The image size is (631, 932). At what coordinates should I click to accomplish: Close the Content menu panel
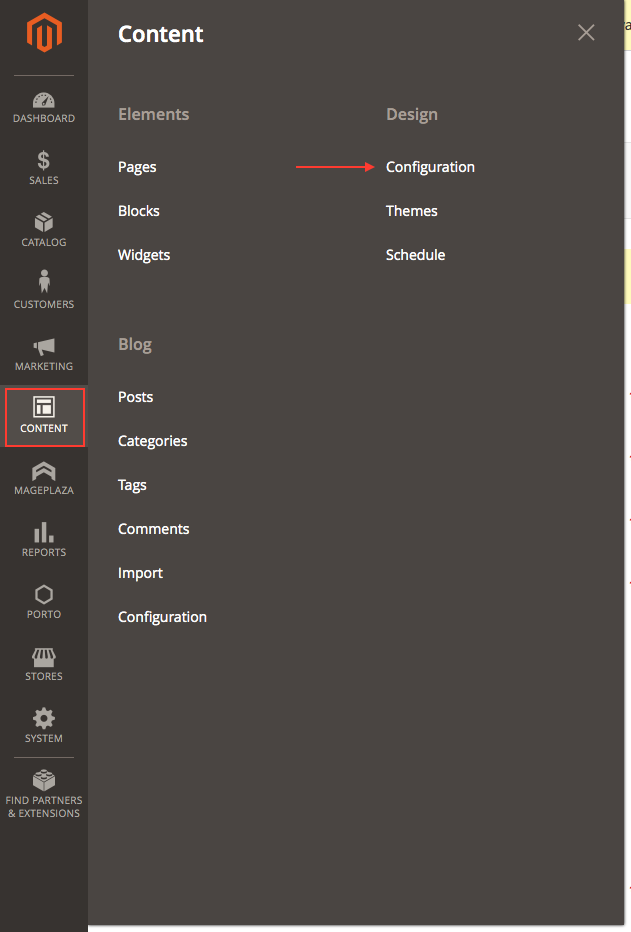(x=586, y=32)
